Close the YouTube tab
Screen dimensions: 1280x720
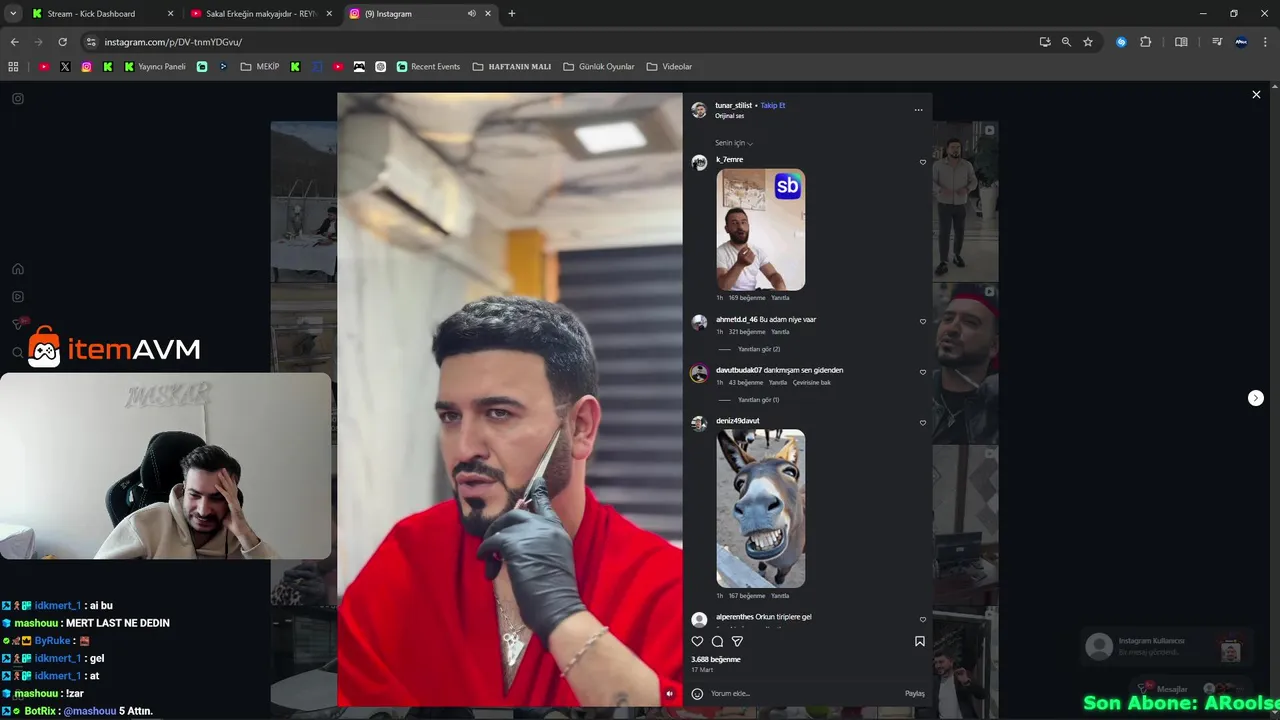329,14
